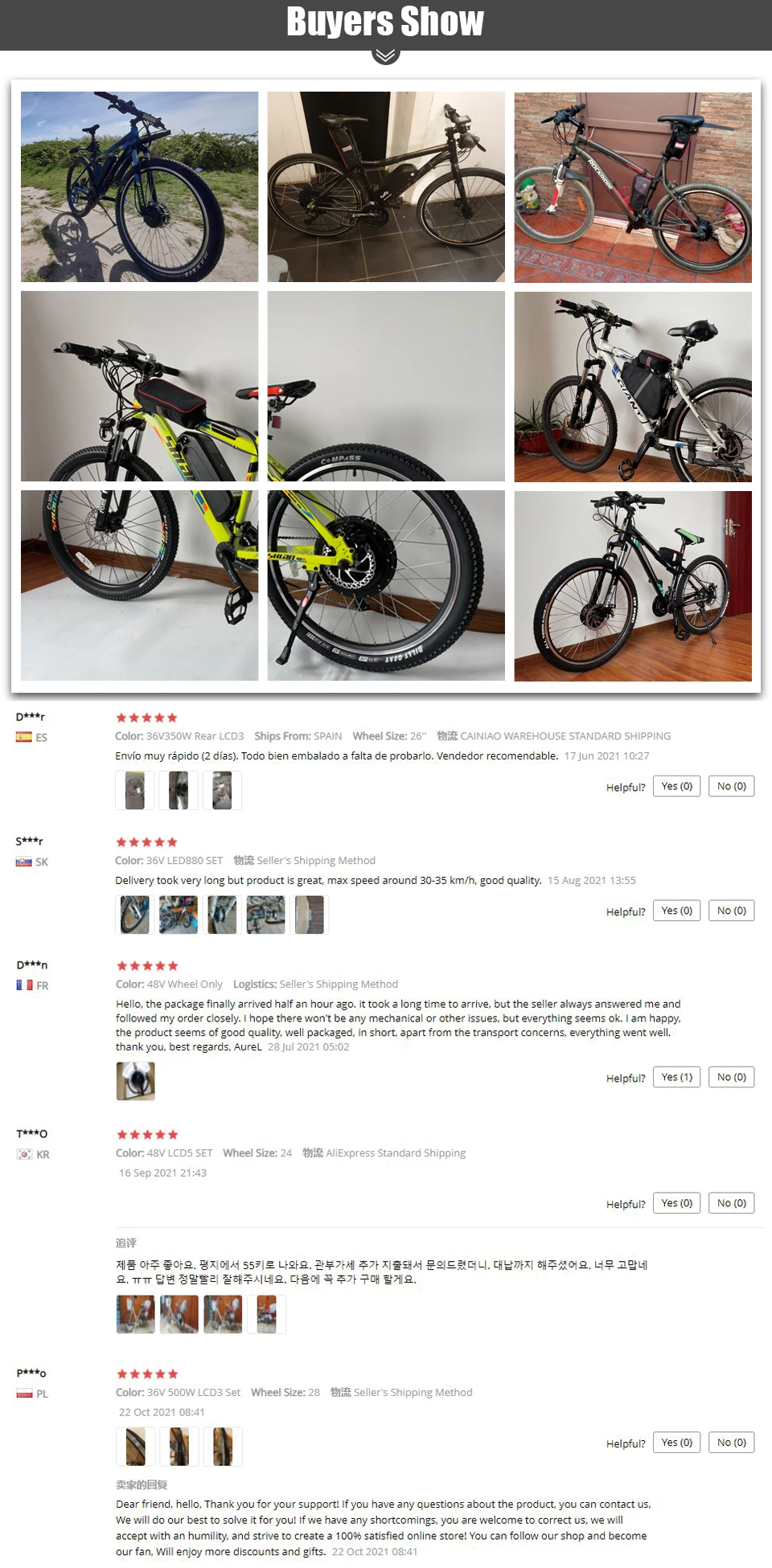This screenshot has height=1568, width=772.
Task: Open the last thumbnail in Korean follow-up review
Action: [266, 1315]
